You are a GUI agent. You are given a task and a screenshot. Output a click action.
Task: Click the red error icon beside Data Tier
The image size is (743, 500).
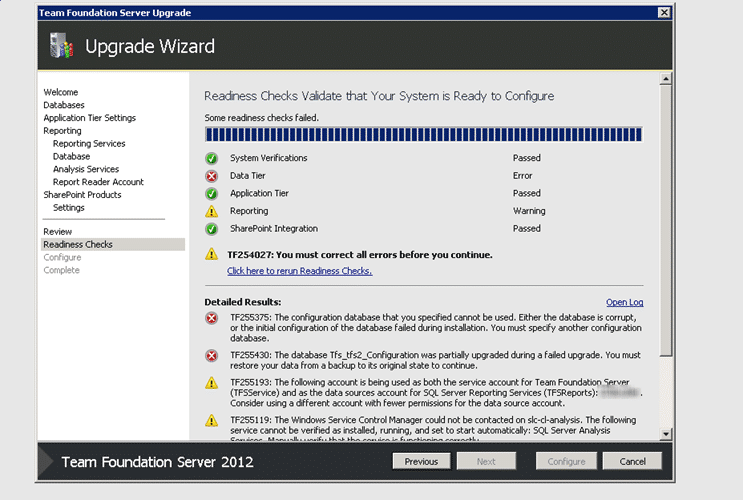(211, 176)
